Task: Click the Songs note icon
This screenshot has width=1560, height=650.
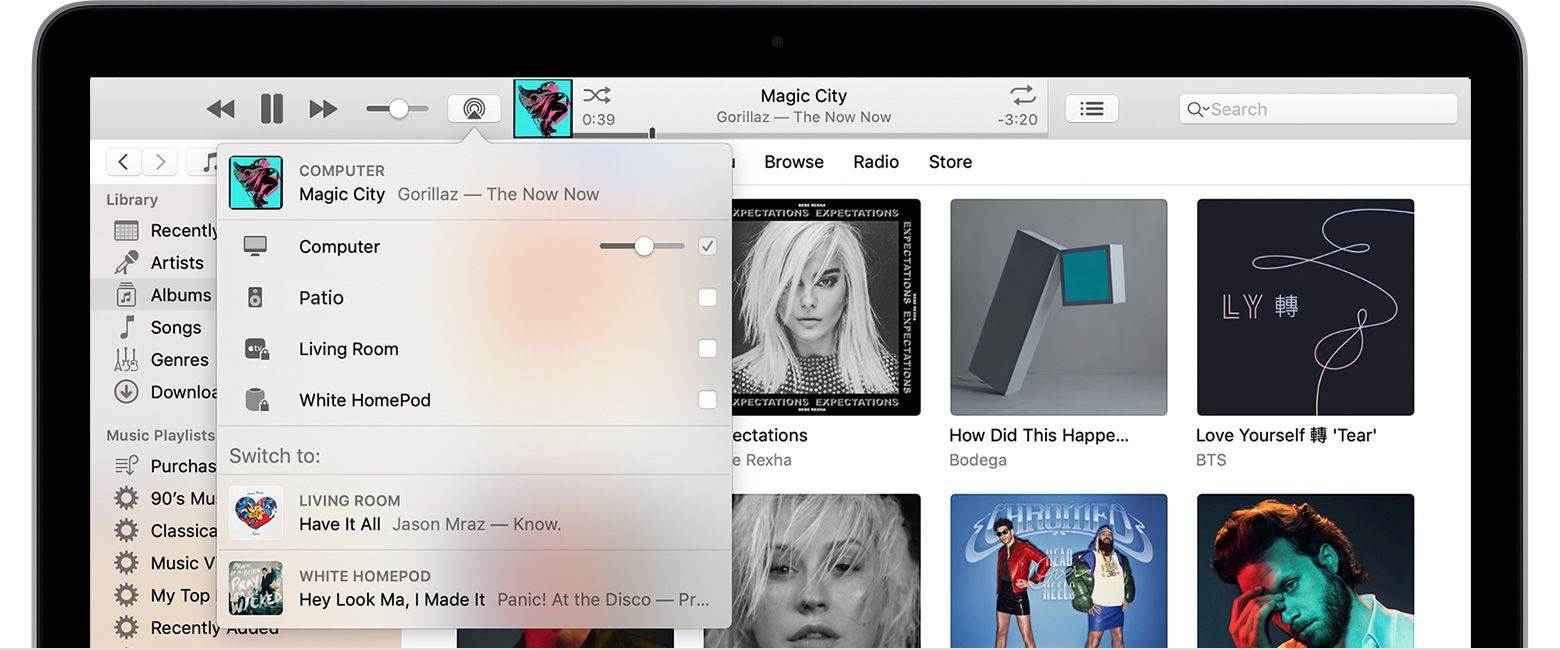Action: point(127,327)
